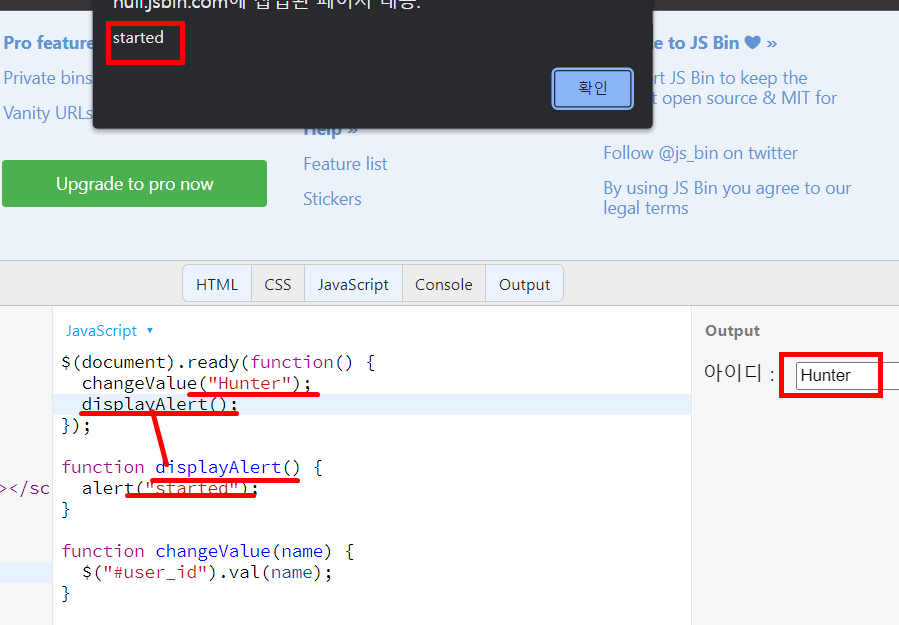Click the displayAlert(); call line
This screenshot has width=899, height=625.
[x=159, y=404]
